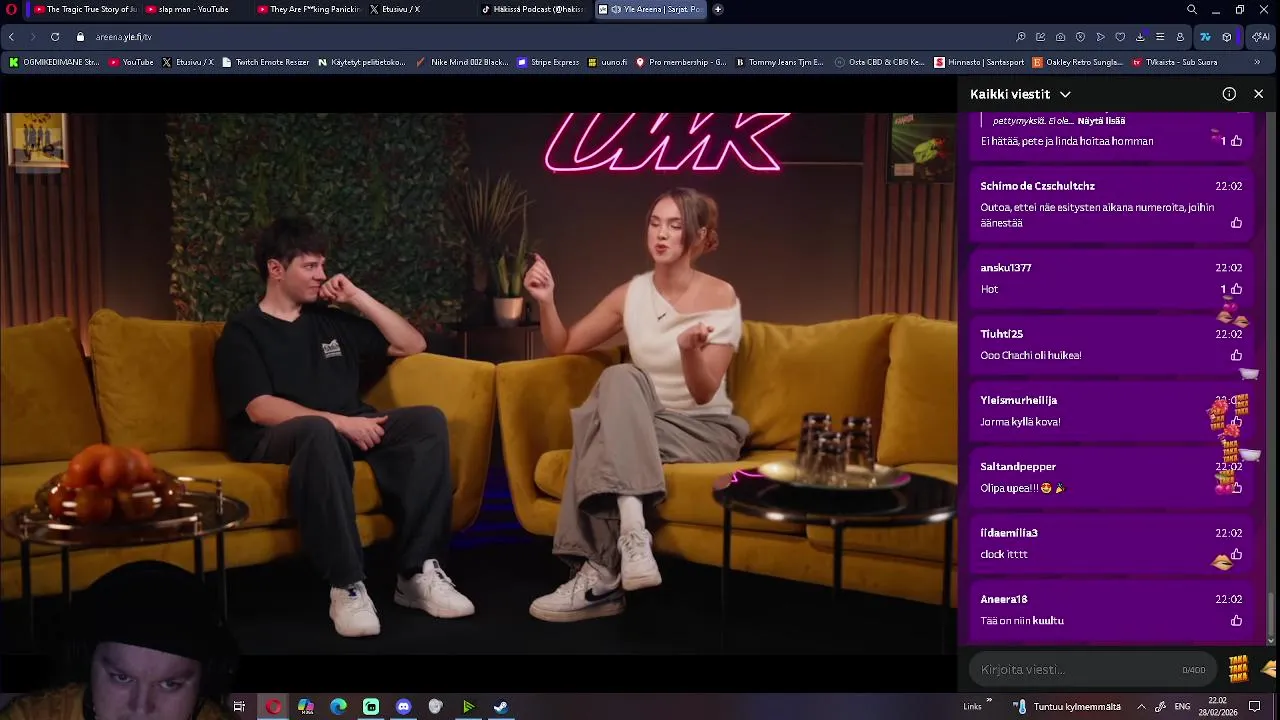Screen dimensions: 1280x720
Task: Switch to the Häkissä Podcast tab
Action: [x=532, y=9]
